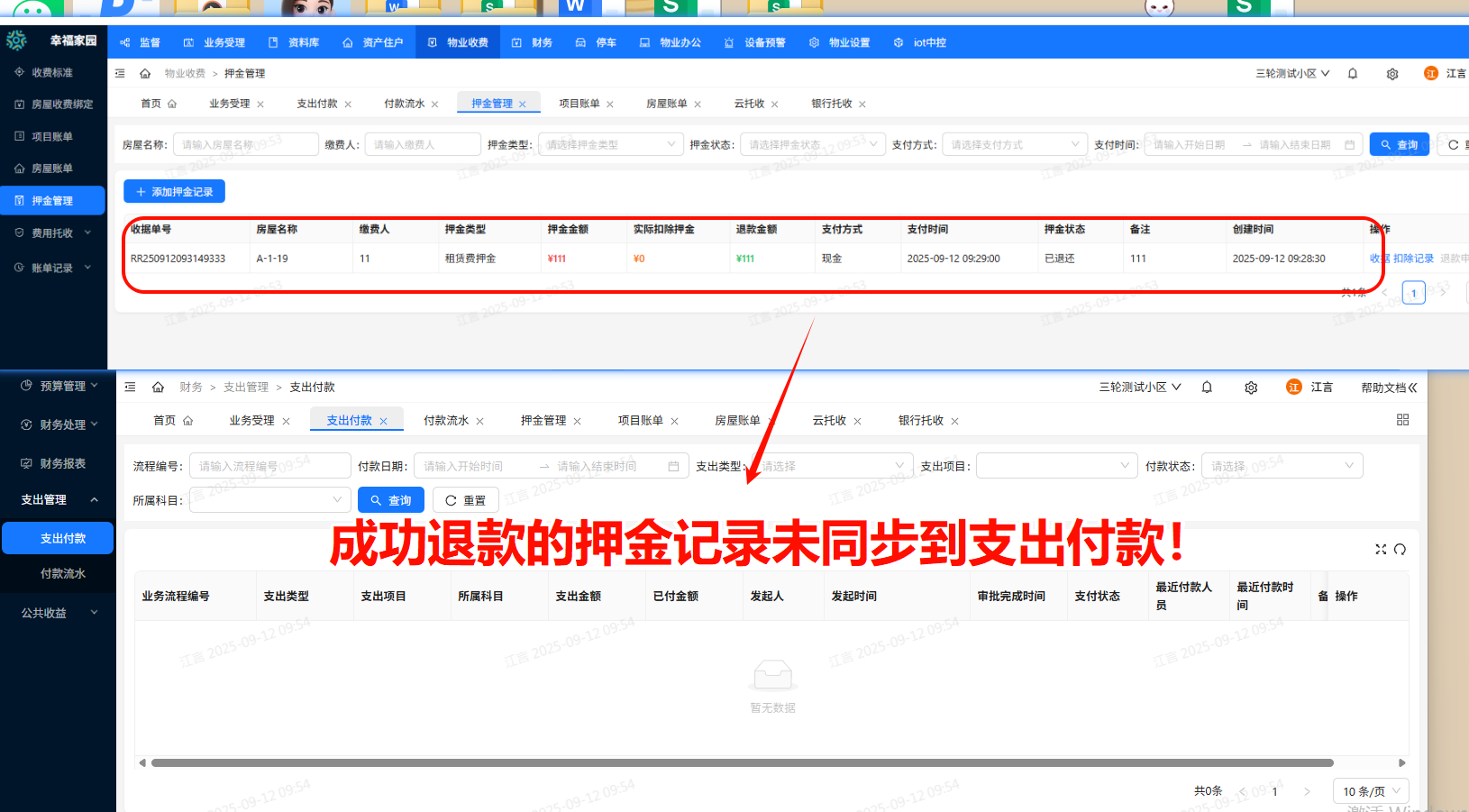The image size is (1469, 812).
Task: Click the notification bell icon
Action: [x=1352, y=73]
